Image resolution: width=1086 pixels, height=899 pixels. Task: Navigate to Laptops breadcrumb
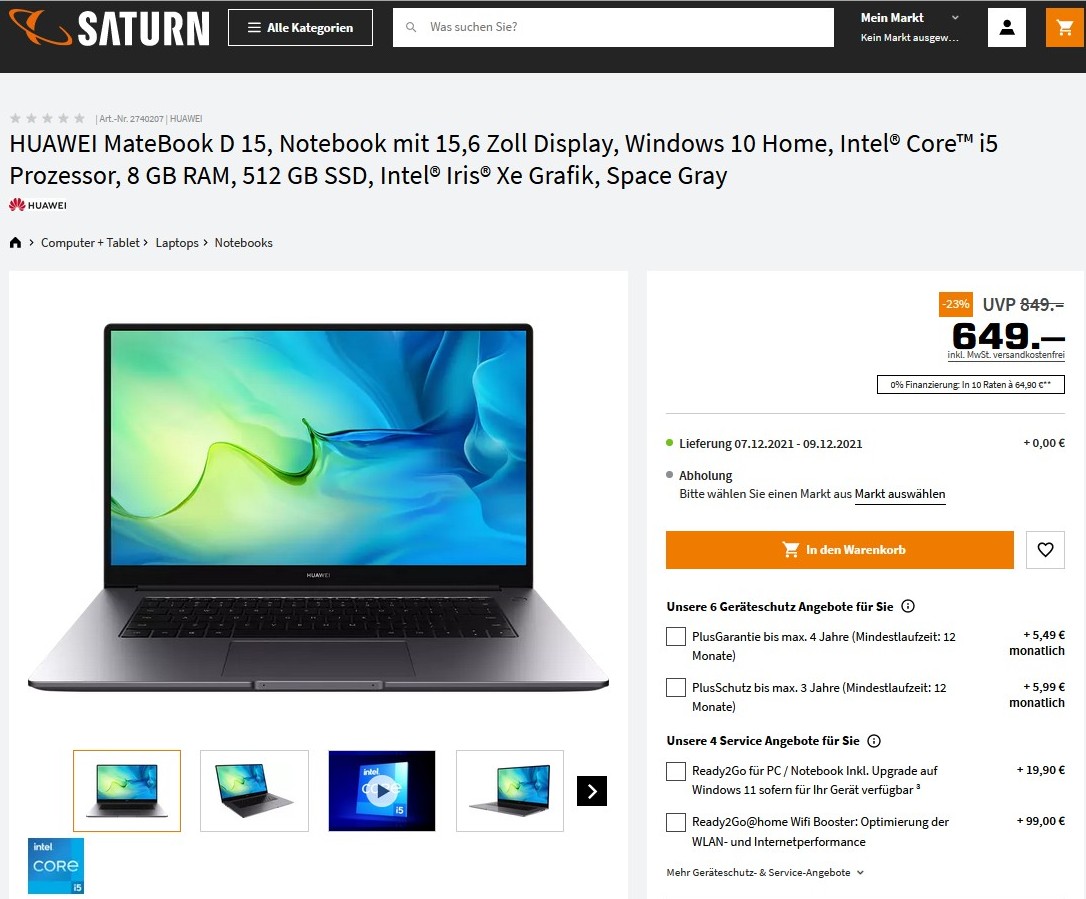pyautogui.click(x=177, y=243)
